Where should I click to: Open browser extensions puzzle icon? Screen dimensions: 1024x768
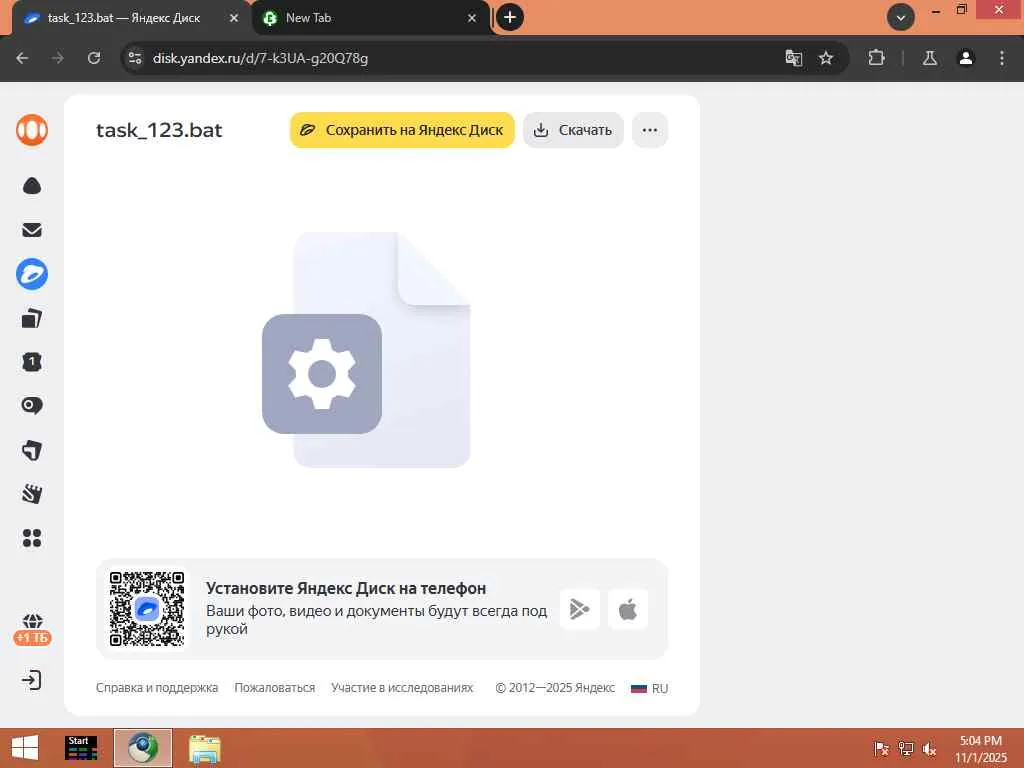[x=876, y=58]
